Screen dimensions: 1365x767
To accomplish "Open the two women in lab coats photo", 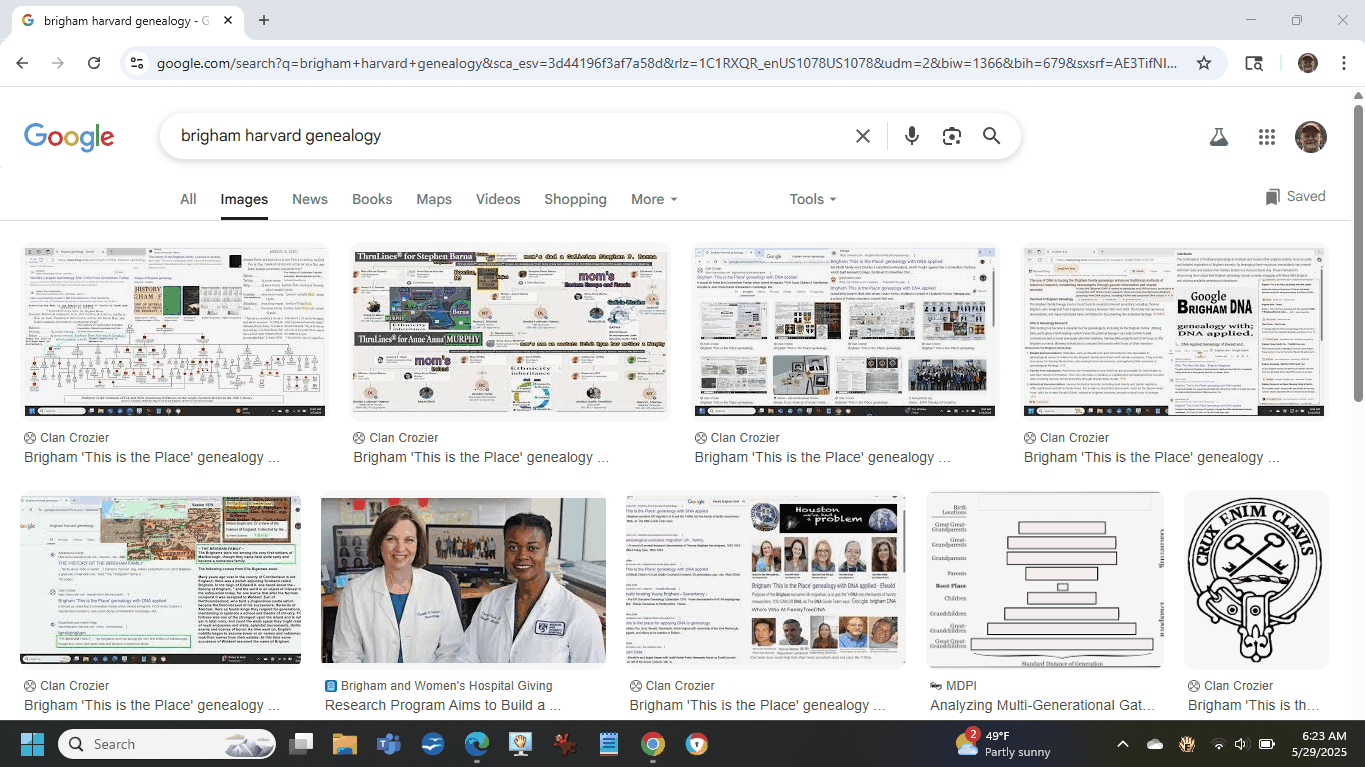I will (x=463, y=579).
